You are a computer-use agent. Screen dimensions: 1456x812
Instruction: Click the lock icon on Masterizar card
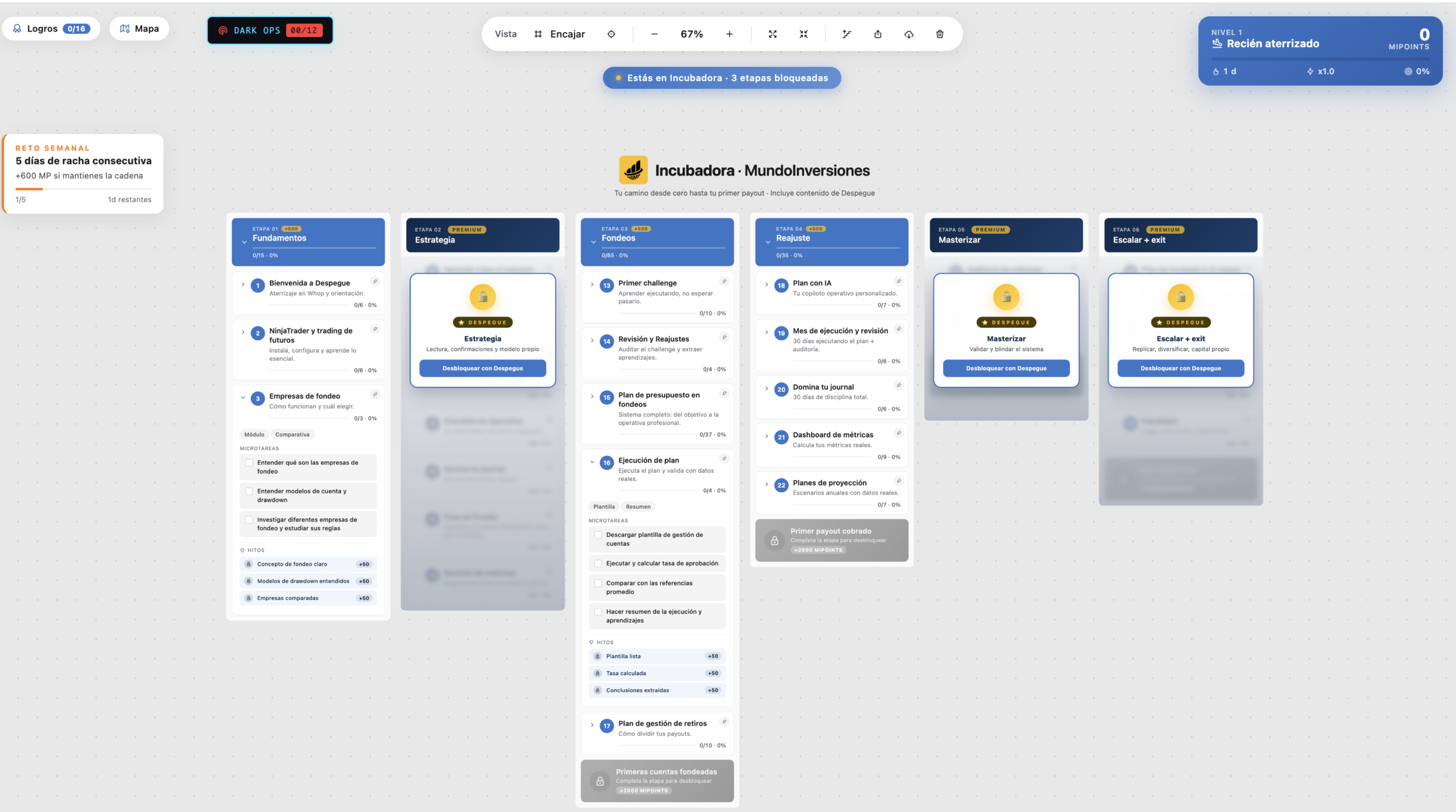coord(1006,297)
